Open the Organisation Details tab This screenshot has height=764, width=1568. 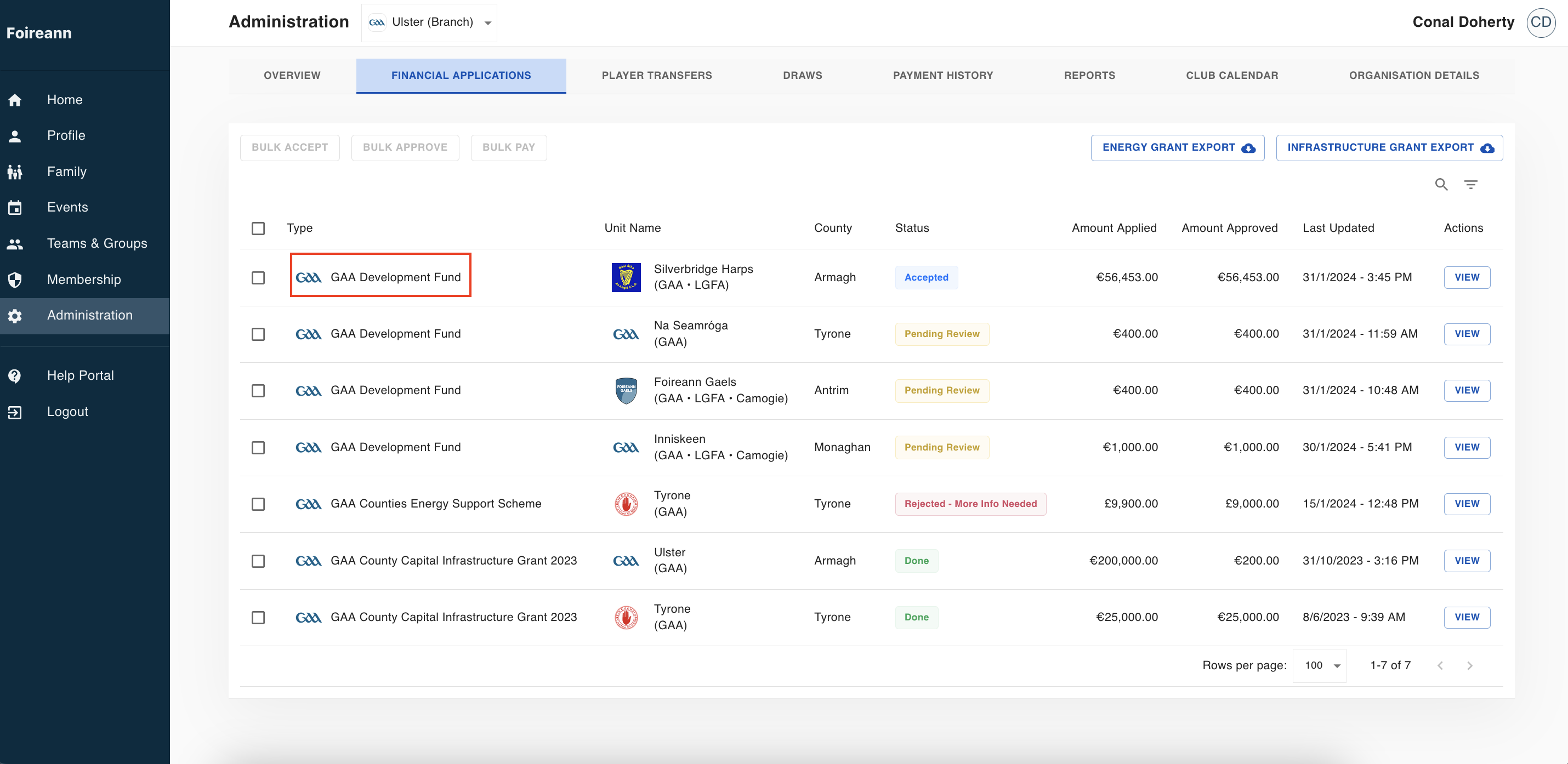(x=1414, y=76)
